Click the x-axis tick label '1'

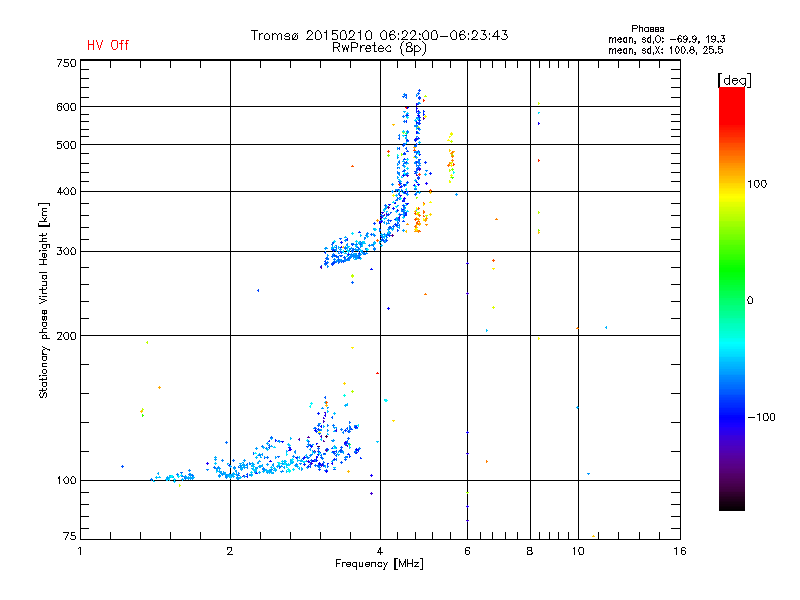80,551
